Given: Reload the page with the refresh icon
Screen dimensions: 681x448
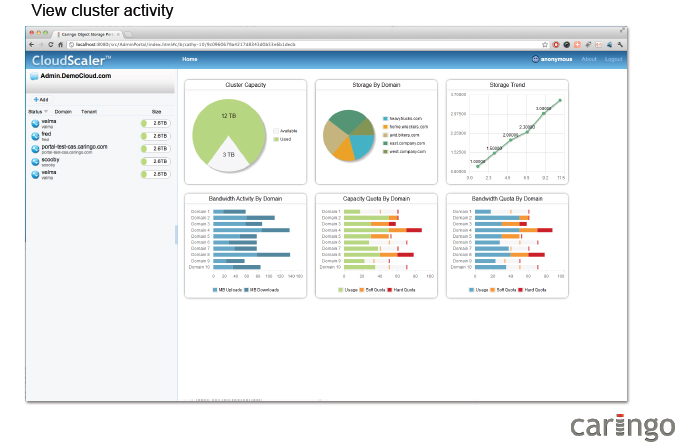Looking at the screenshot, I should coord(50,44).
